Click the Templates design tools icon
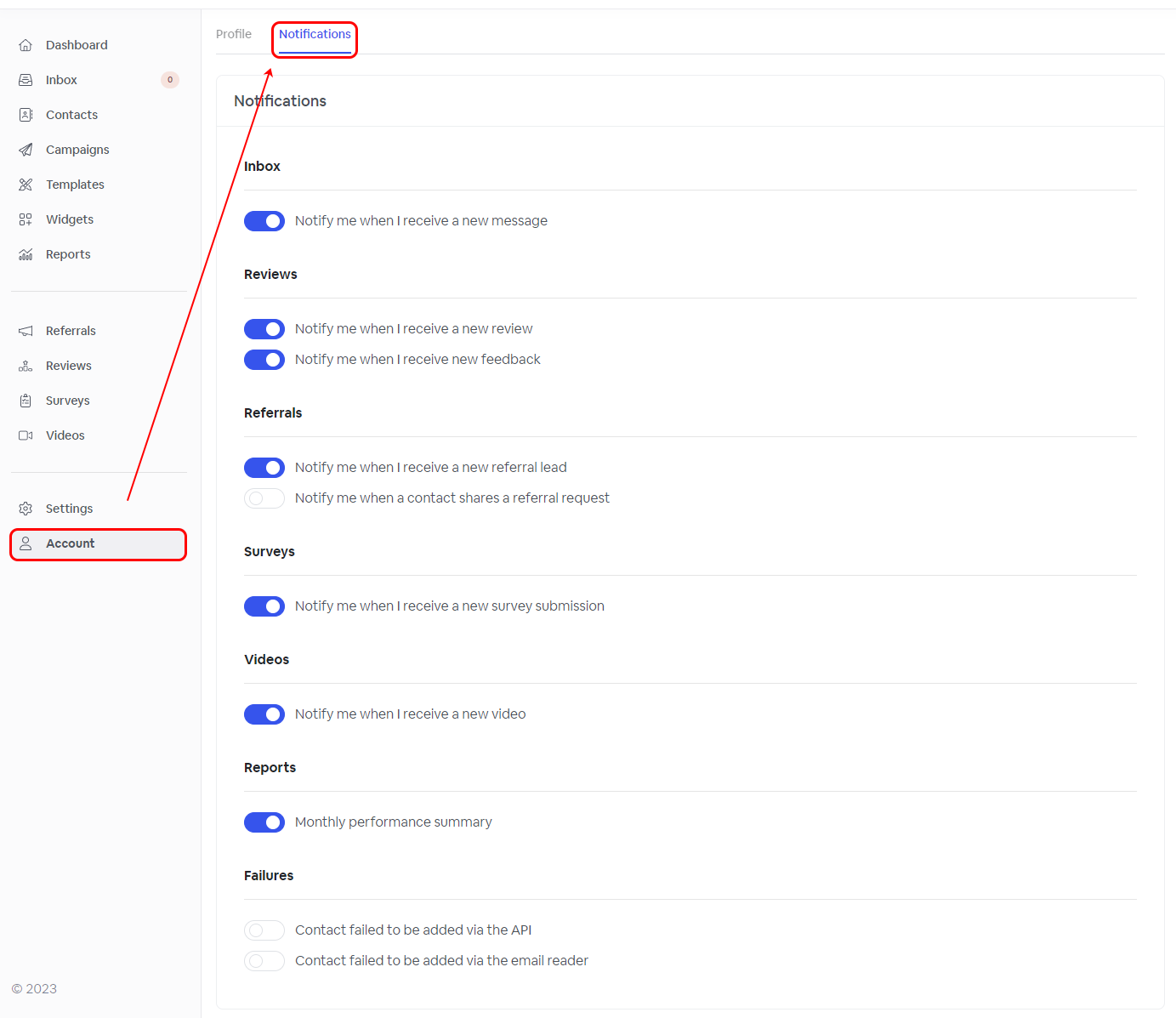This screenshot has height=1018, width=1176. pos(26,185)
